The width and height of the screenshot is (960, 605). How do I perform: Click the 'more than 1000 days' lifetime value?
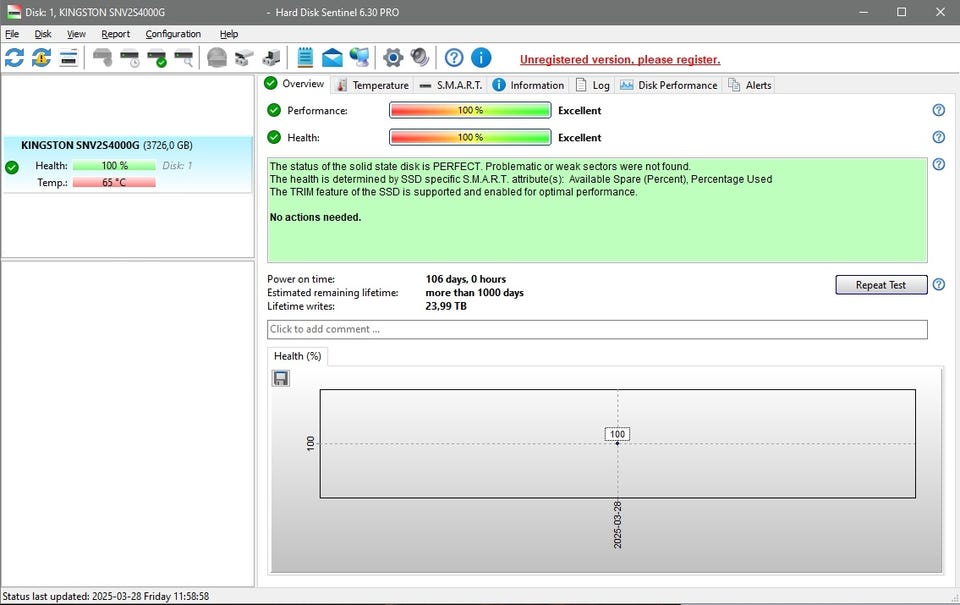pos(474,293)
